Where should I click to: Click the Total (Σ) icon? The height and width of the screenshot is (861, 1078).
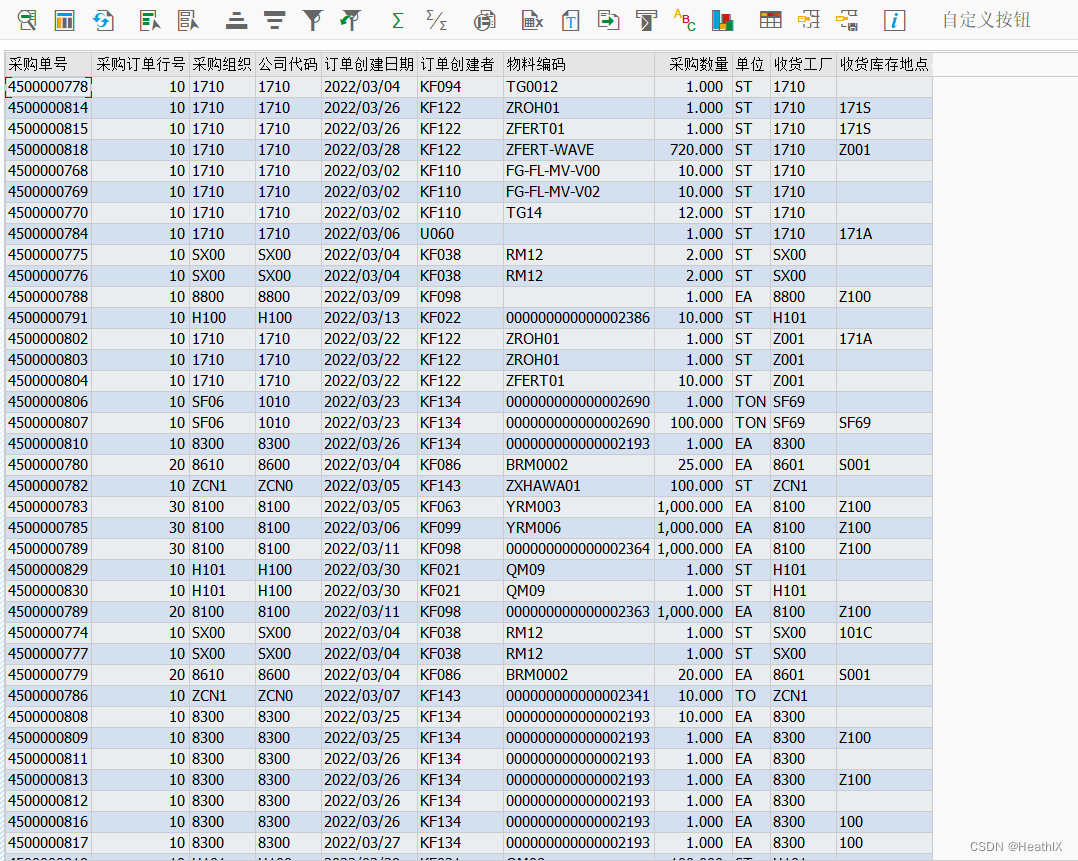(396, 20)
